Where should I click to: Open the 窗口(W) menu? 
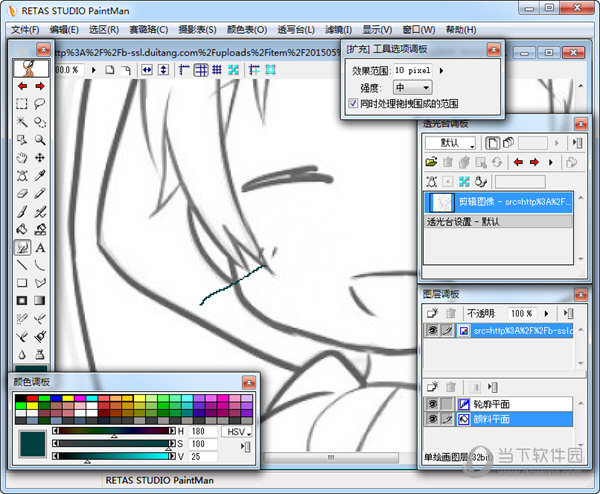pos(419,29)
